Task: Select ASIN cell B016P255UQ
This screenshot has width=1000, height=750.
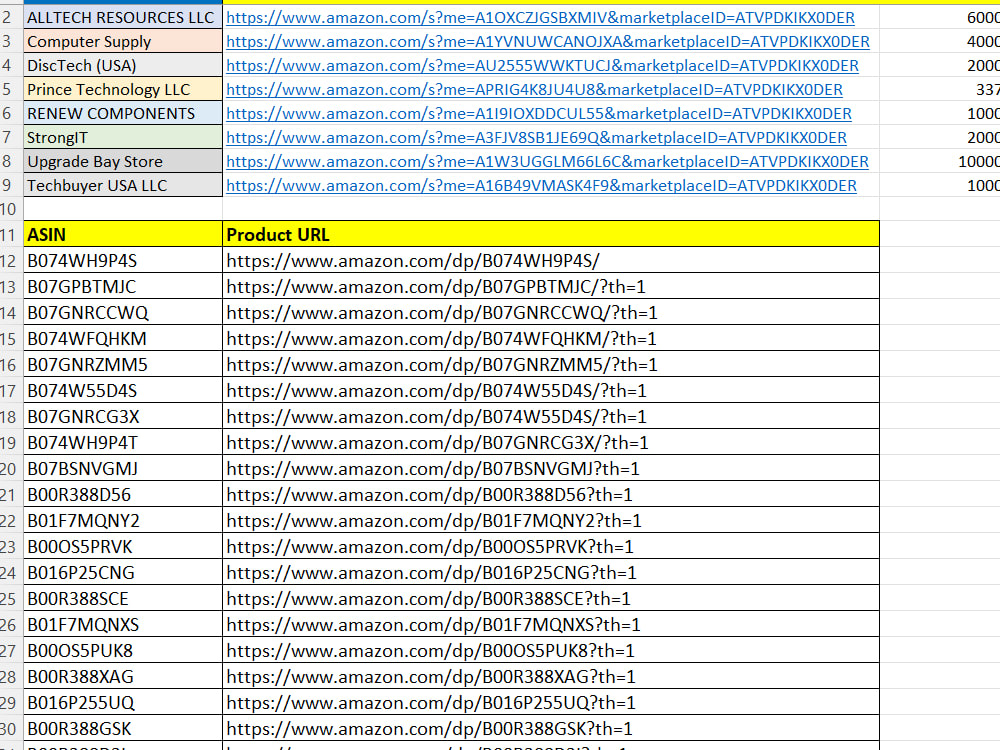Action: click(x=123, y=703)
